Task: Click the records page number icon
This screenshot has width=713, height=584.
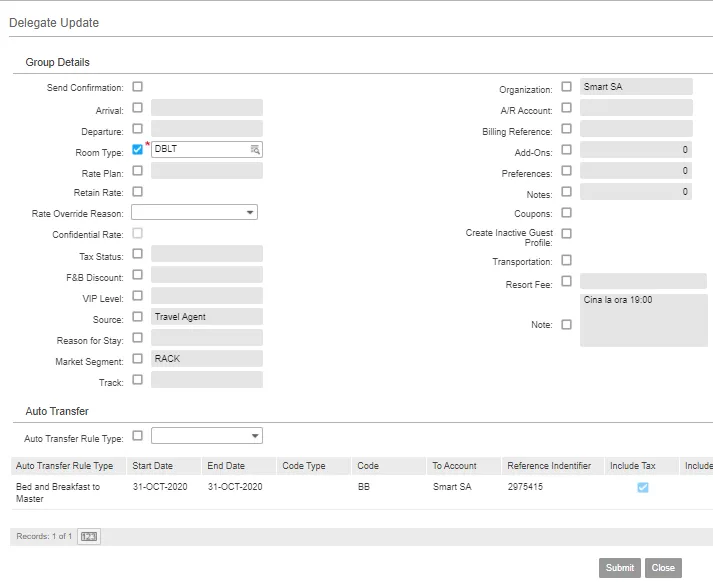Action: point(89,537)
